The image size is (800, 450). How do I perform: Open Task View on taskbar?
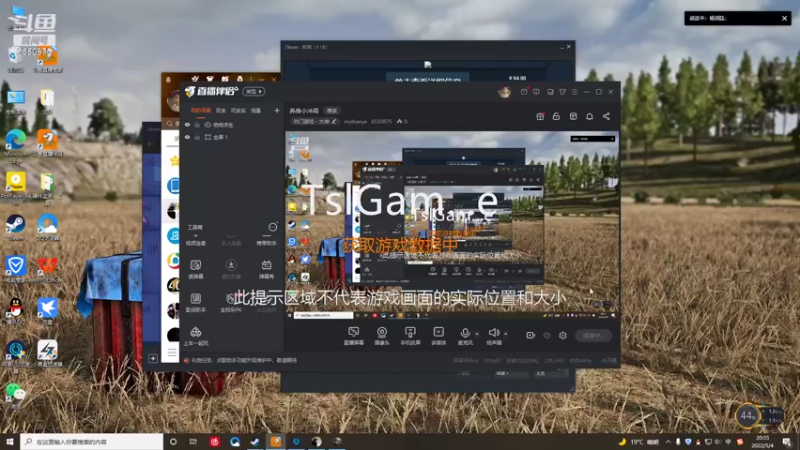coord(193,441)
